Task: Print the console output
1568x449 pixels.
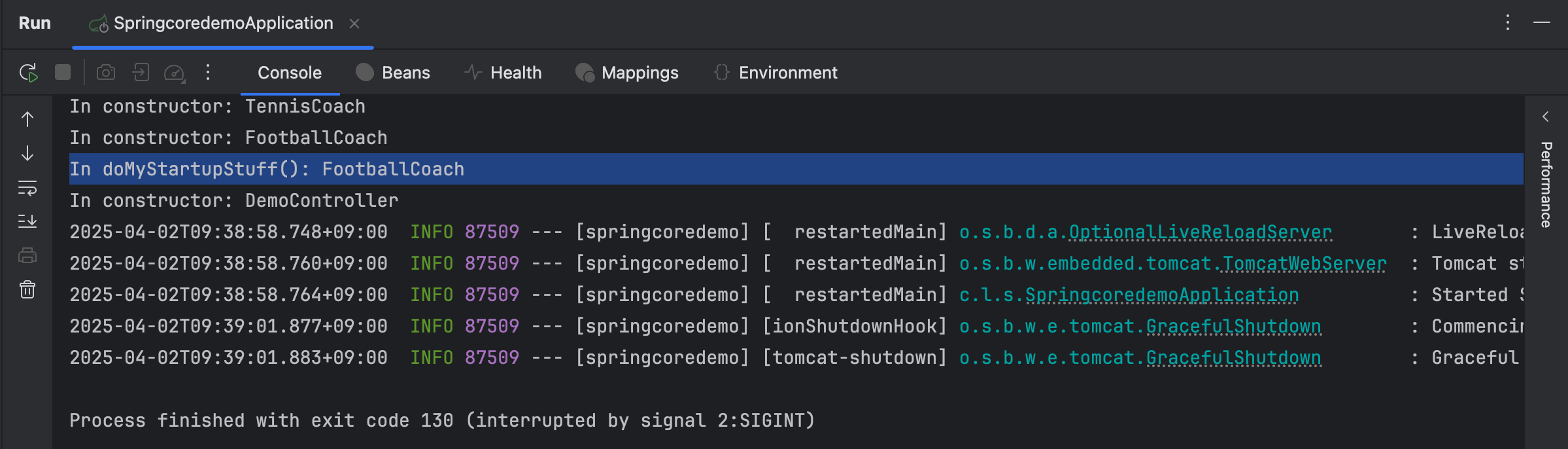Action: pos(27,255)
